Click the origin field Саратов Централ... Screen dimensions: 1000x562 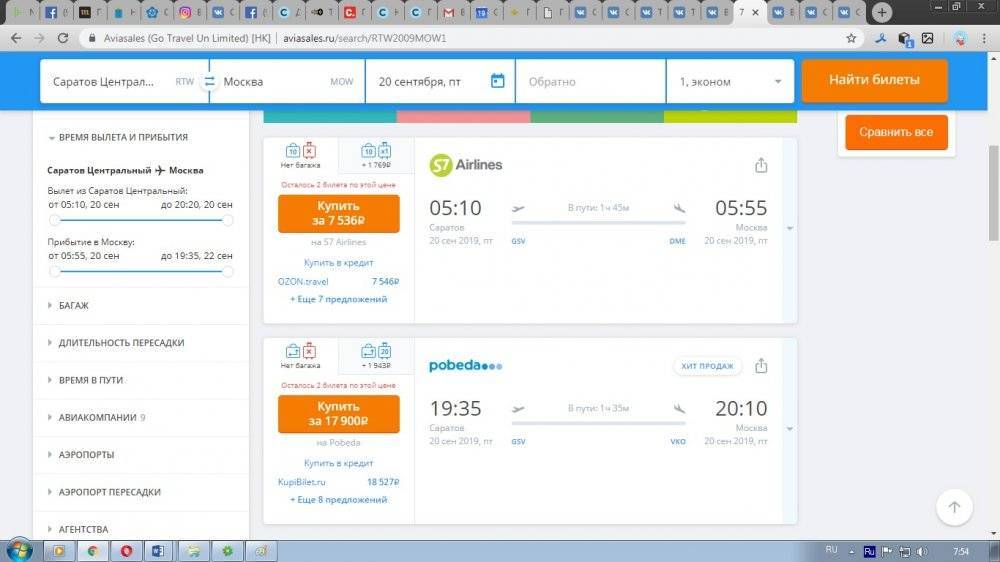[124, 82]
